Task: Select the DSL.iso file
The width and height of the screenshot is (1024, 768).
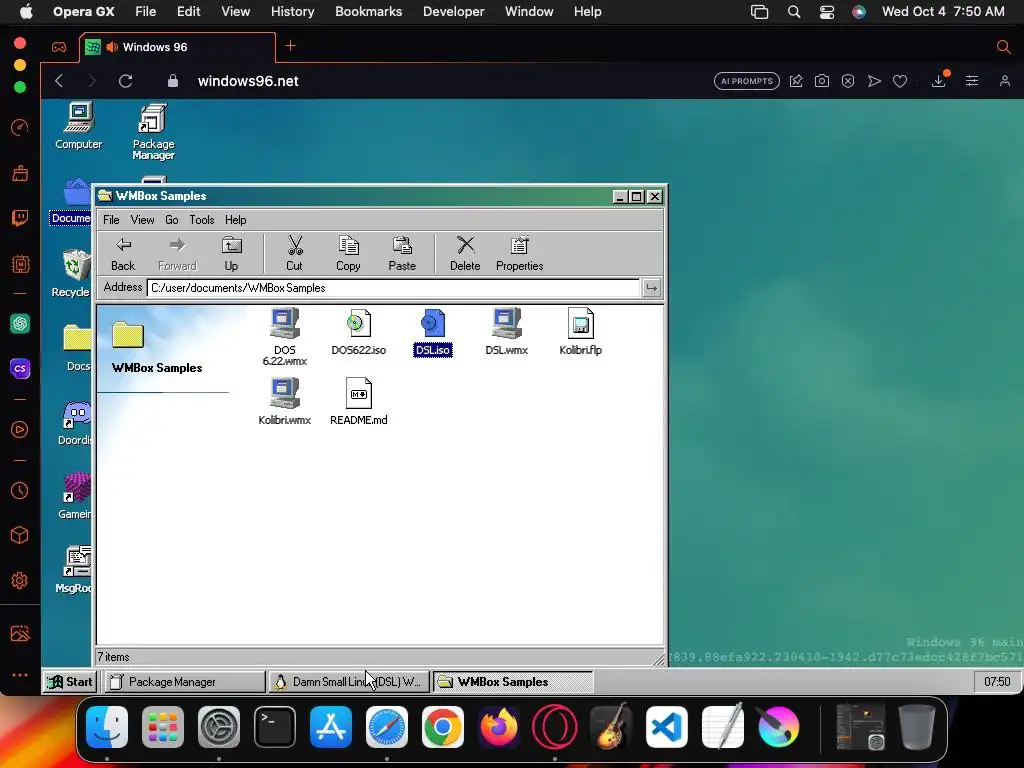Action: click(432, 332)
